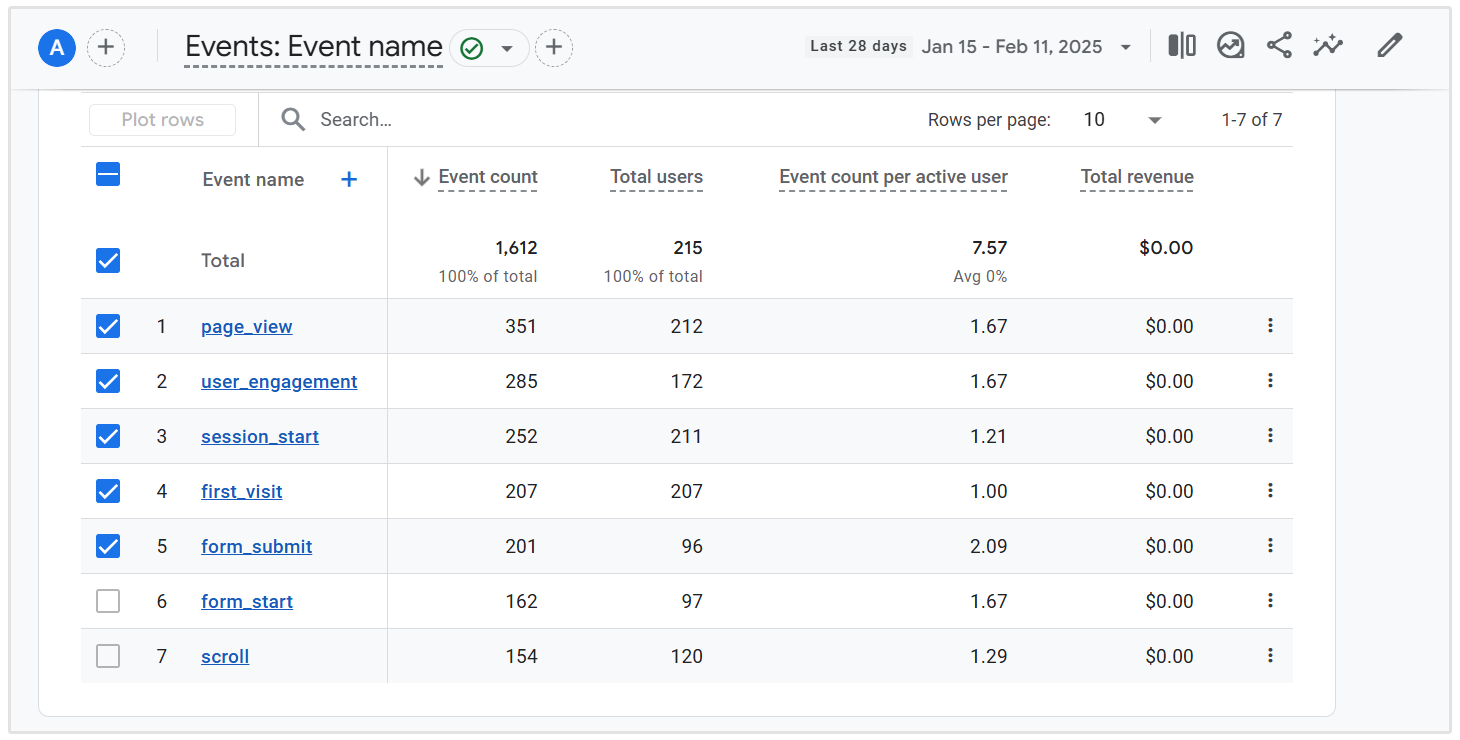
Task: Sort by Total users column
Action: click(x=656, y=177)
